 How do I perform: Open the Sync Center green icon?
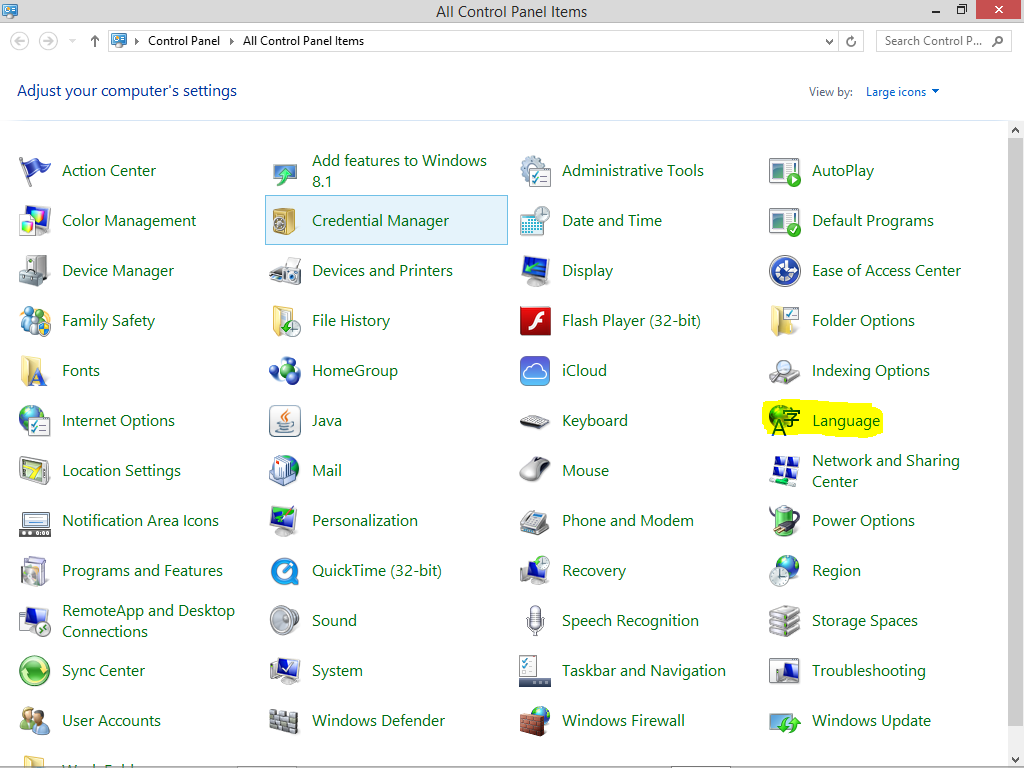click(35, 671)
